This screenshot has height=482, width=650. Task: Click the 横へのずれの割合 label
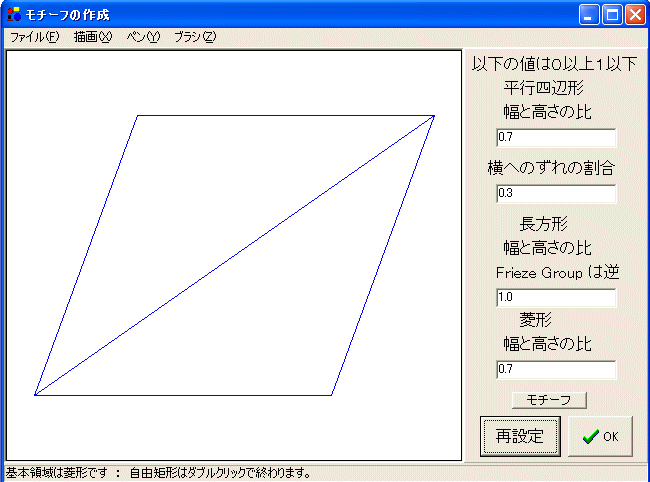[x=551, y=168]
